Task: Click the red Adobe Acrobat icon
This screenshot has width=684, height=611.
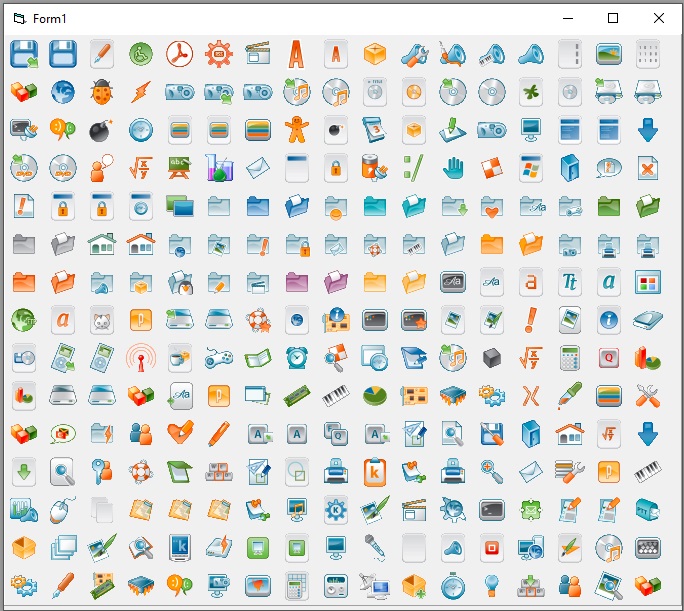Action: tap(180, 54)
